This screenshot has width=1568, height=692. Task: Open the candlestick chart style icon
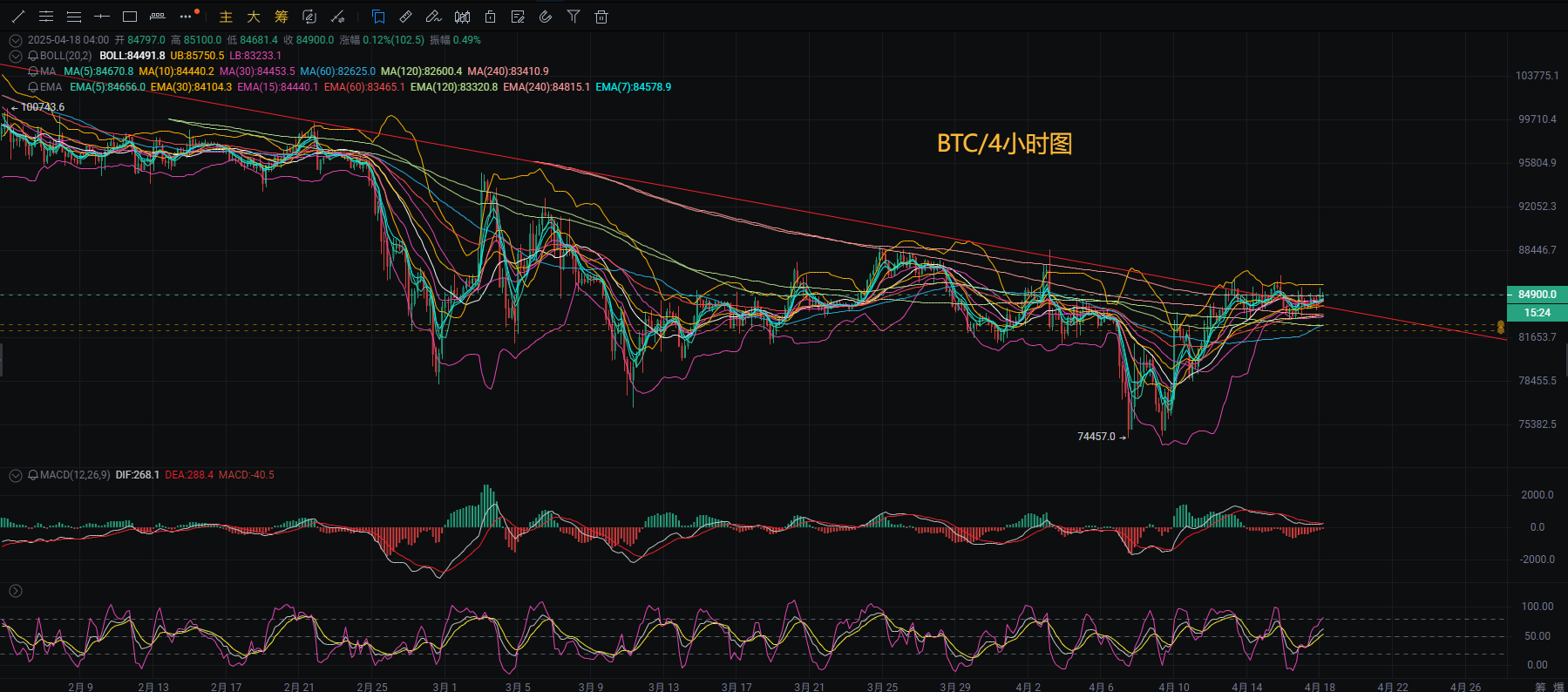click(462, 17)
